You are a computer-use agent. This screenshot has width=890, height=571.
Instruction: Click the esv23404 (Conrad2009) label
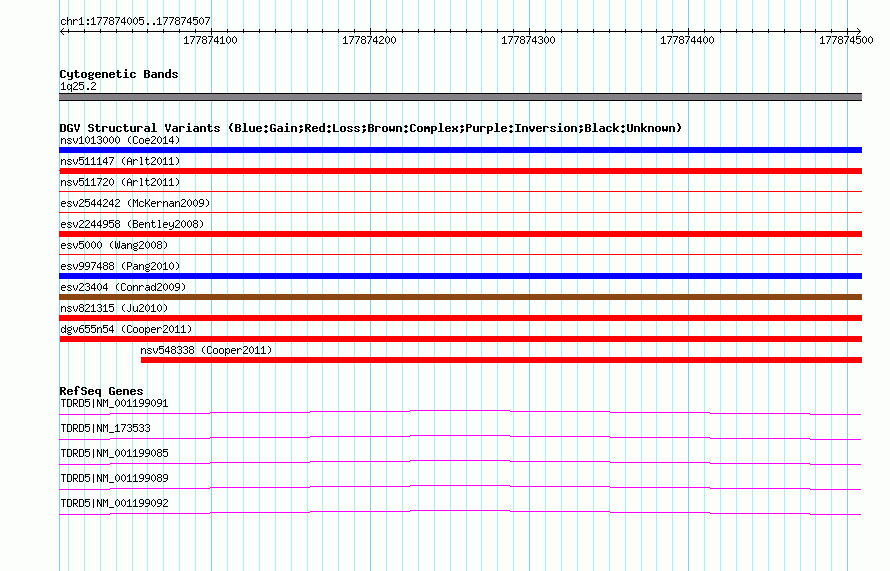click(x=123, y=287)
